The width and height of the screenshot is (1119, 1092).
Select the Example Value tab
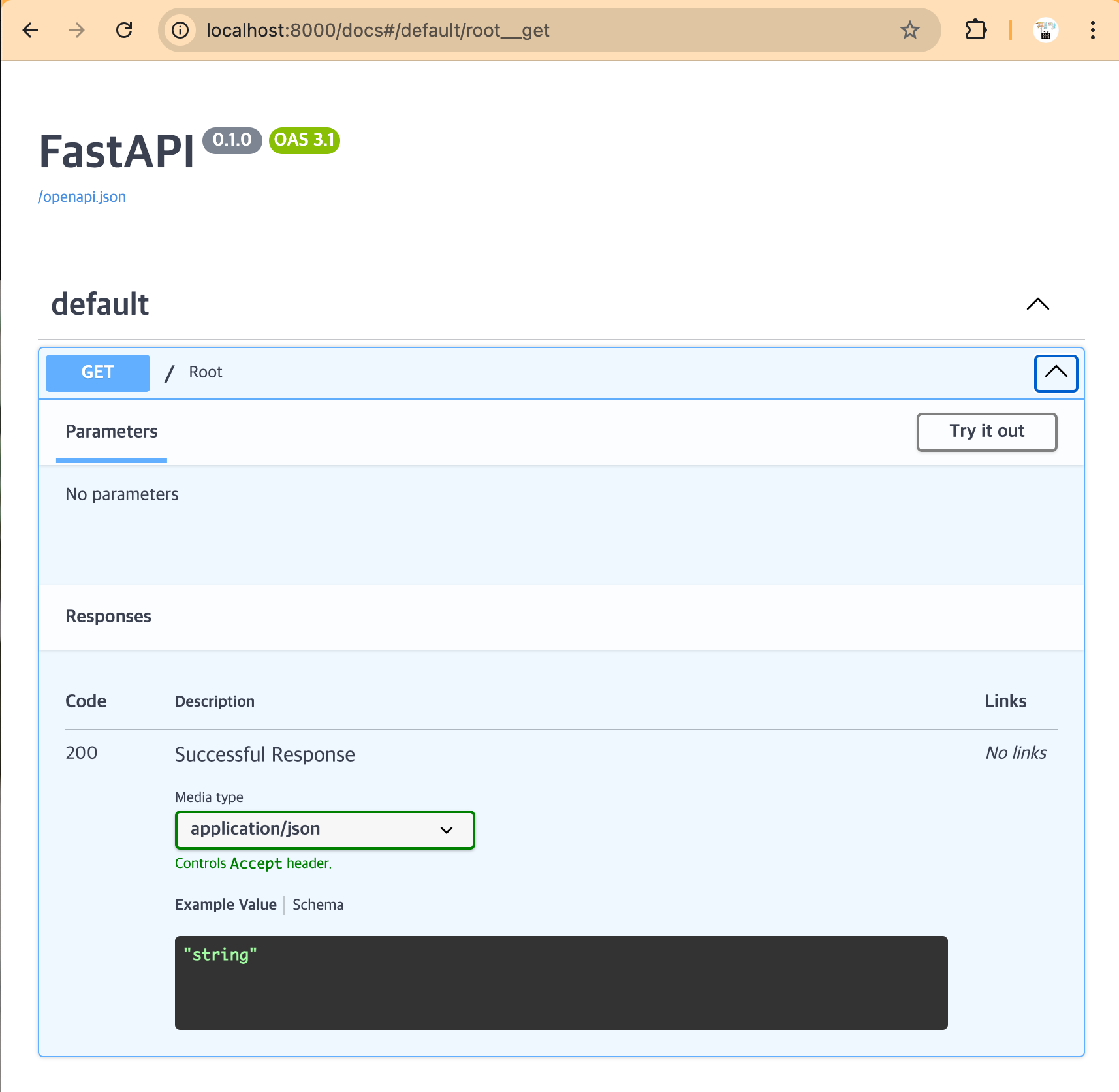(x=226, y=905)
